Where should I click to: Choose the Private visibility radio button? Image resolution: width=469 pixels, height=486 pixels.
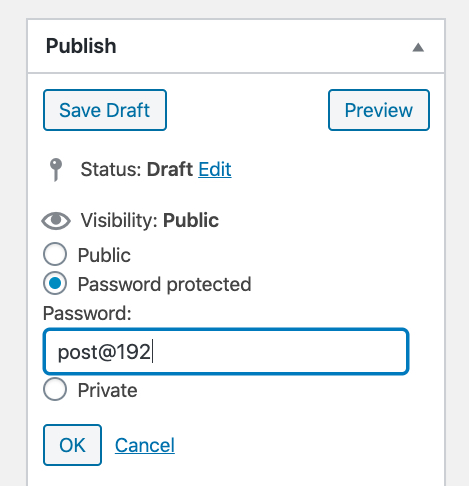[x=55, y=389]
